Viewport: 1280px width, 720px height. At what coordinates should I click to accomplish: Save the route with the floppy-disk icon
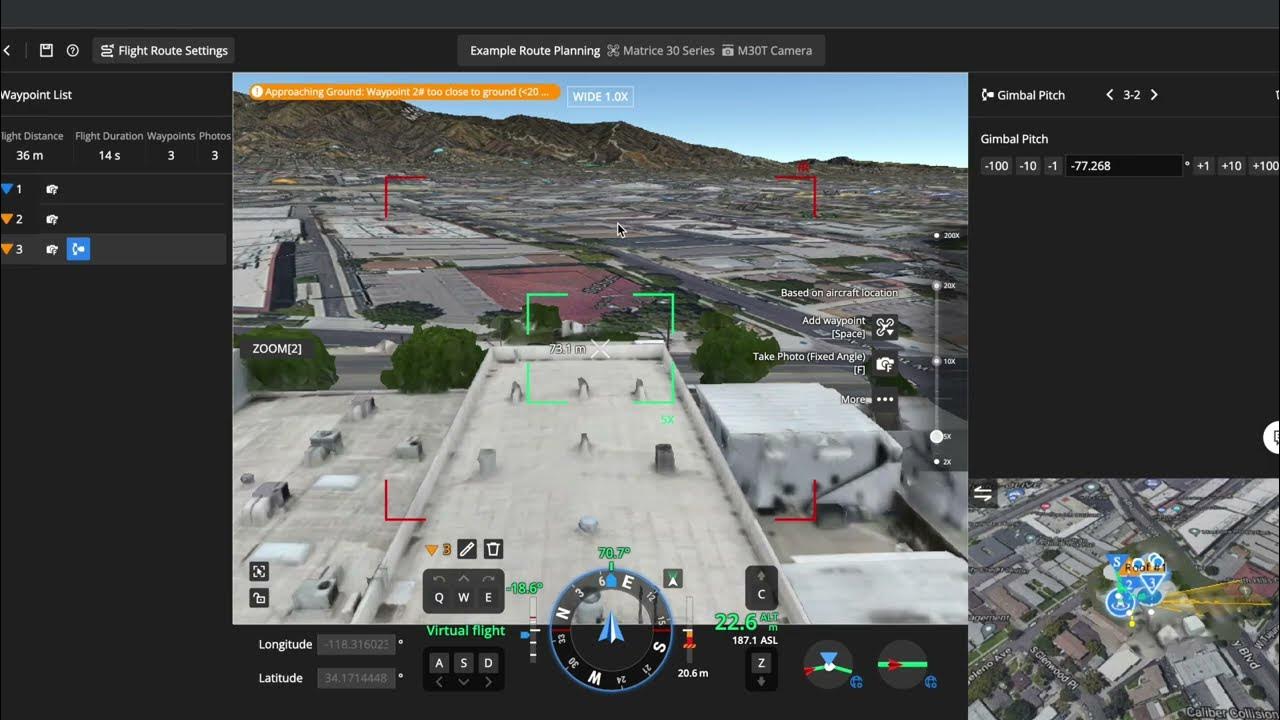click(x=46, y=50)
